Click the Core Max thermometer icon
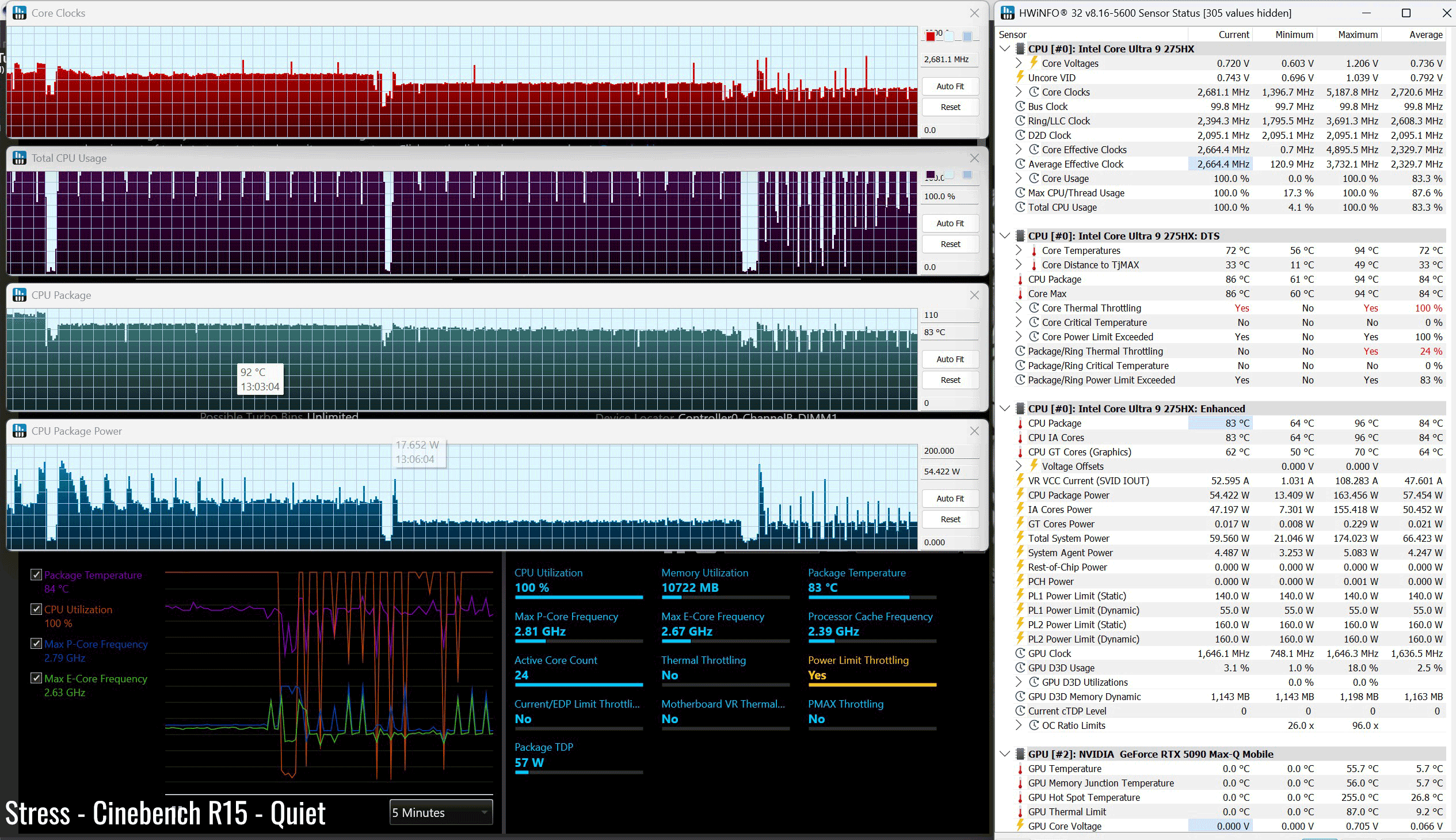The image size is (1456, 840). (1020, 294)
